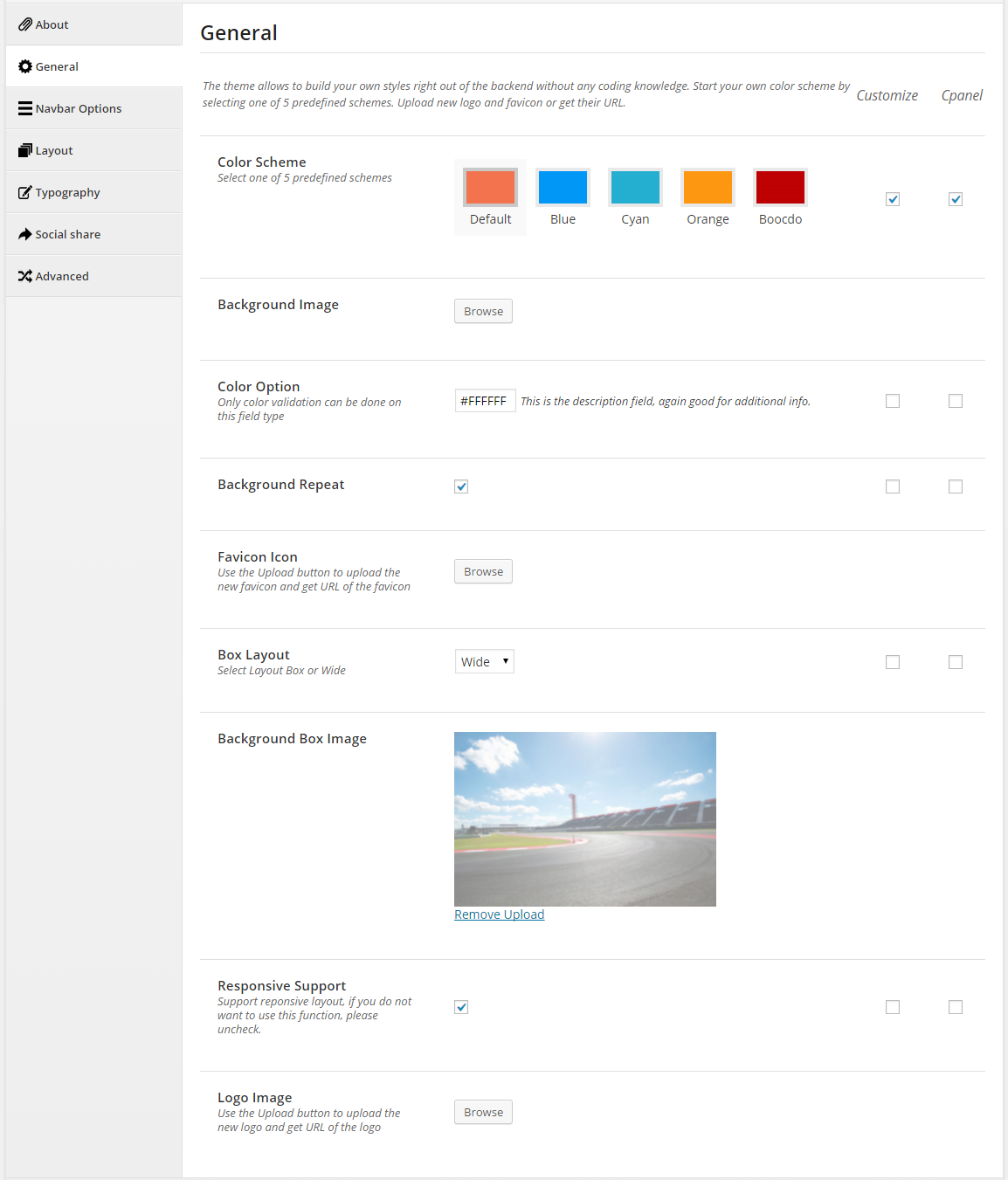This screenshot has width=1008, height=1180.
Task: Click the share arrow icon beside Social share
Action: [x=25, y=234]
